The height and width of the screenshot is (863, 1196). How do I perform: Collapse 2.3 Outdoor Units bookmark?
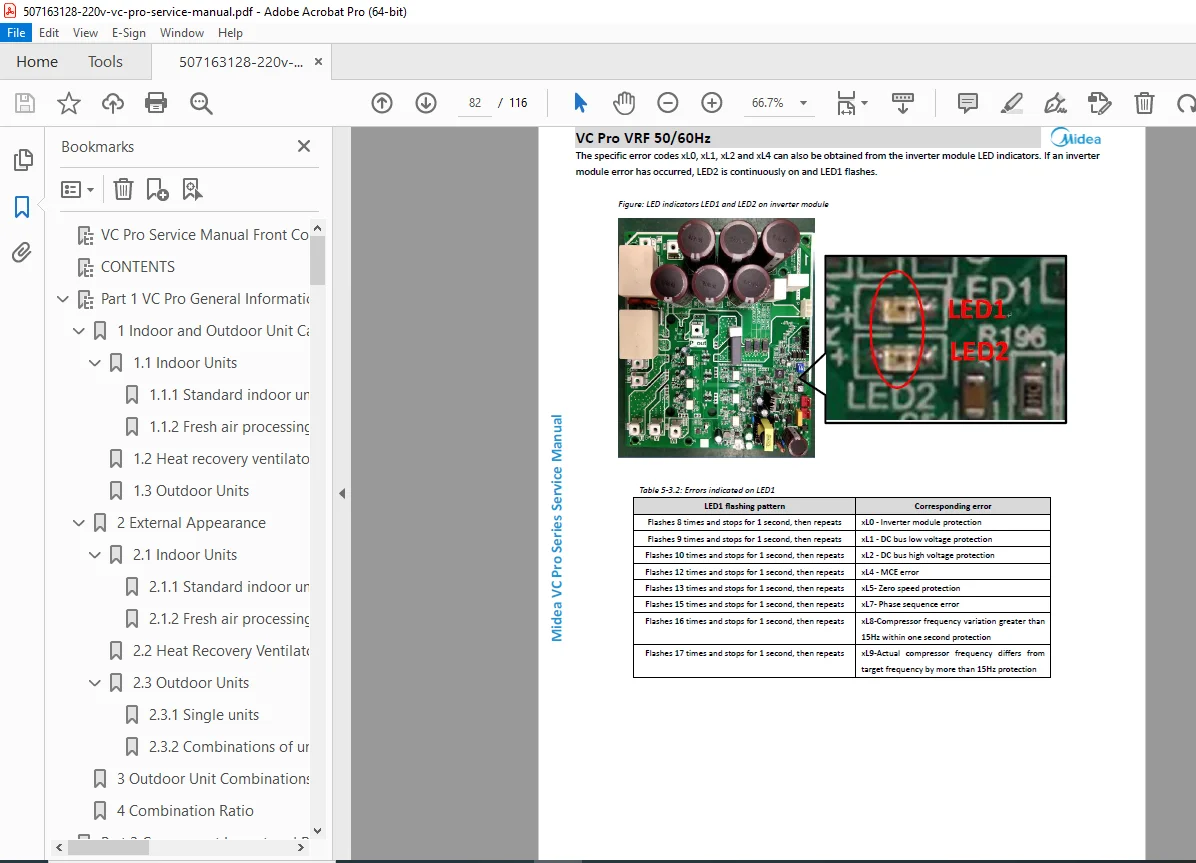(95, 683)
